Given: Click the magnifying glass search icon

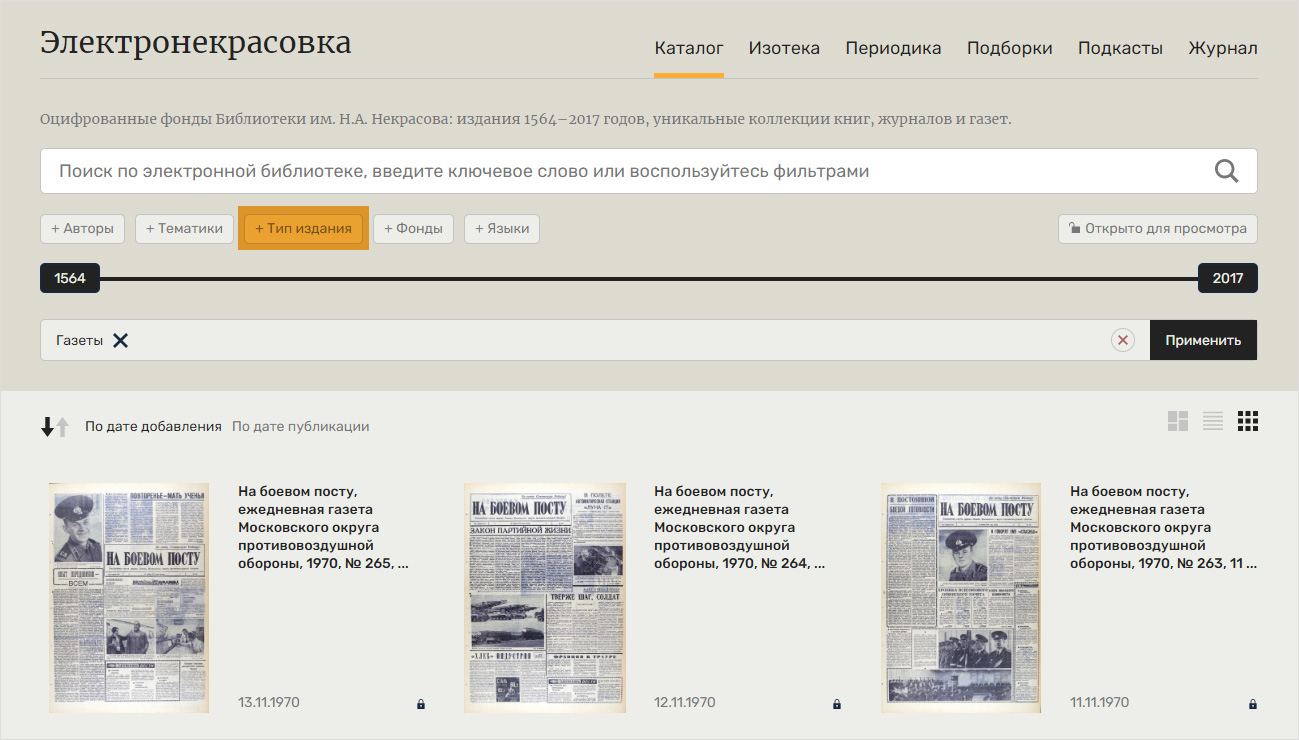Looking at the screenshot, I should 1226,171.
